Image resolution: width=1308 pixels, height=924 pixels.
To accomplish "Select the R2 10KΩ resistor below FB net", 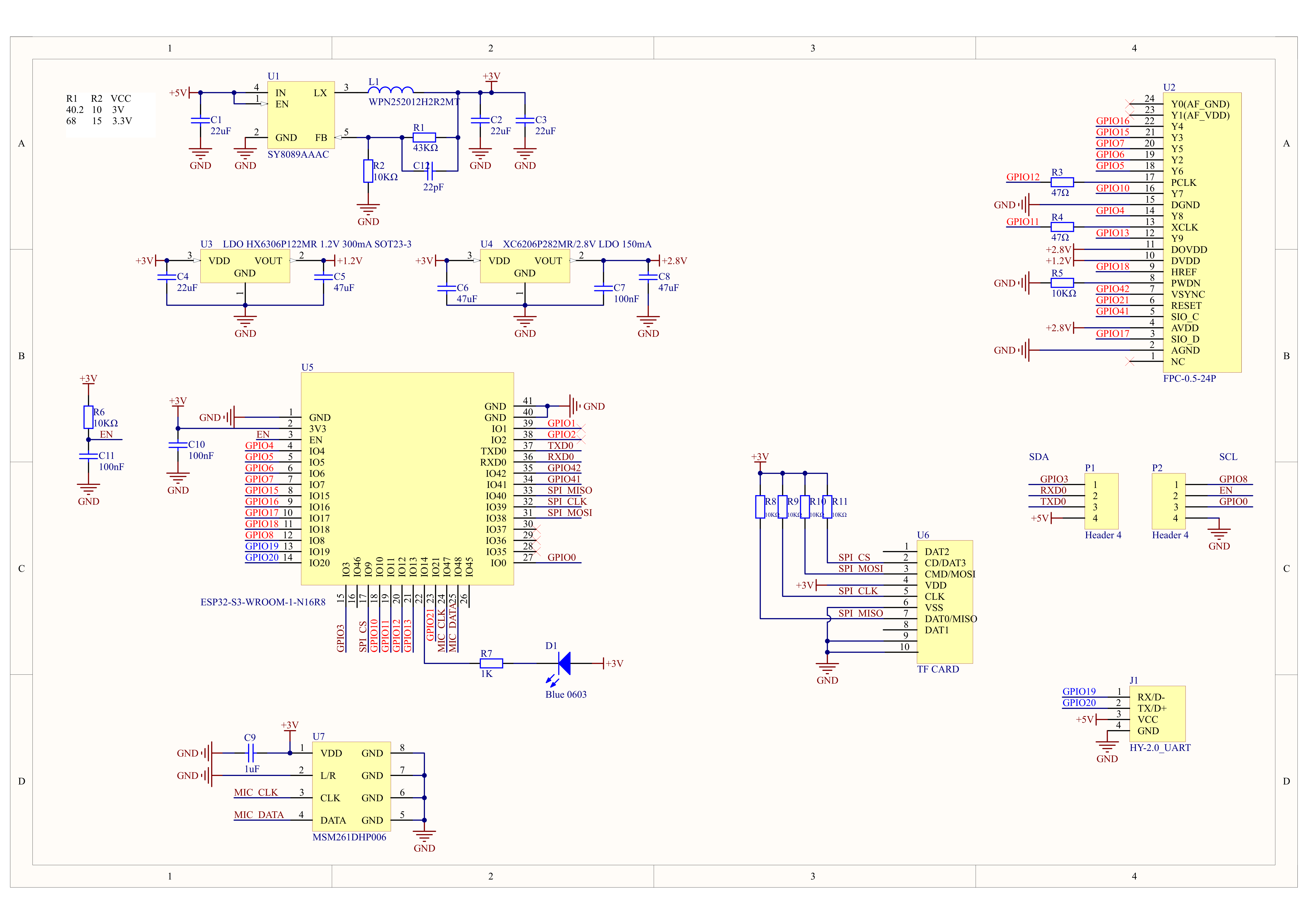I will point(368,171).
